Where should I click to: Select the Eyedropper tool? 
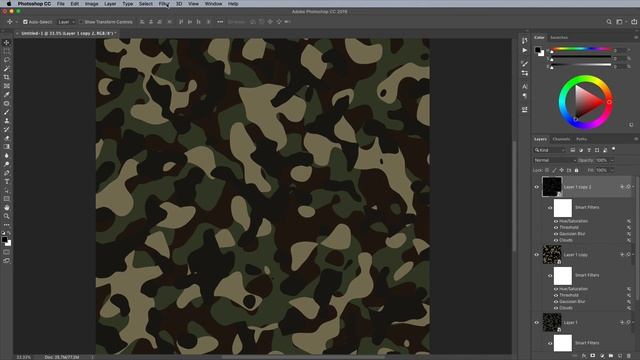[7, 95]
